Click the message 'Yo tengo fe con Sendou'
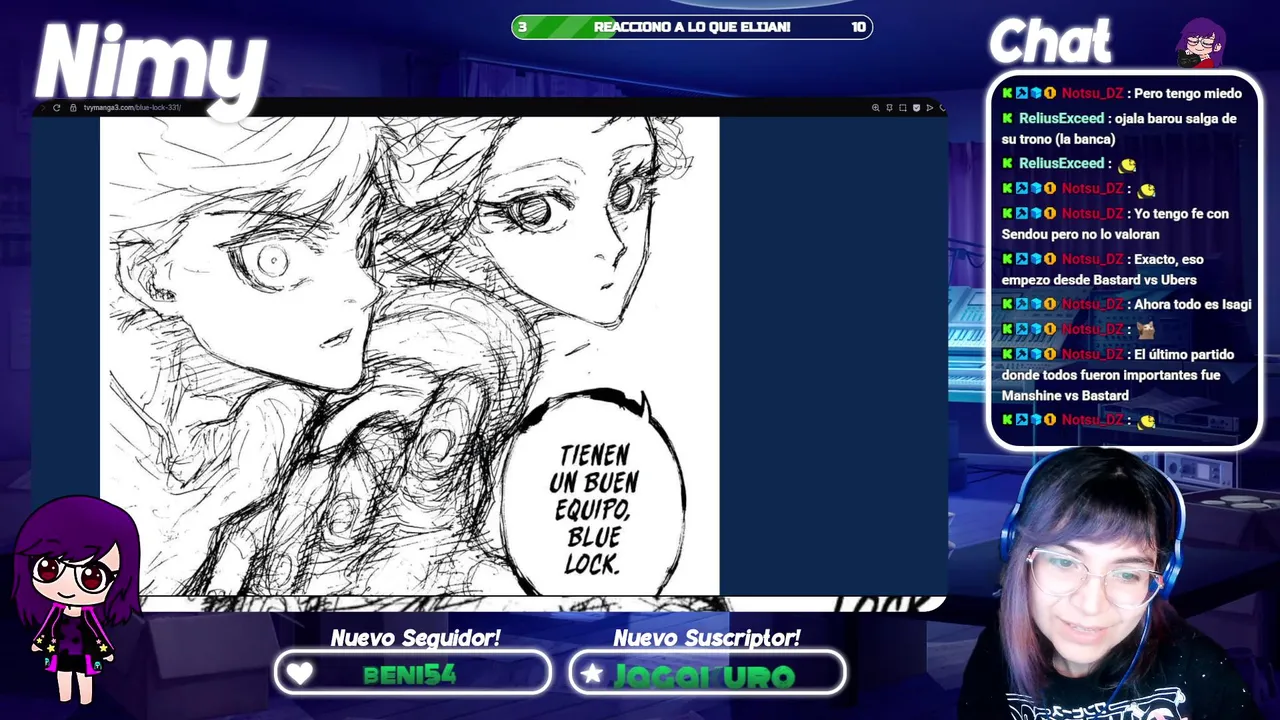This screenshot has width=1280, height=720. (1115, 224)
